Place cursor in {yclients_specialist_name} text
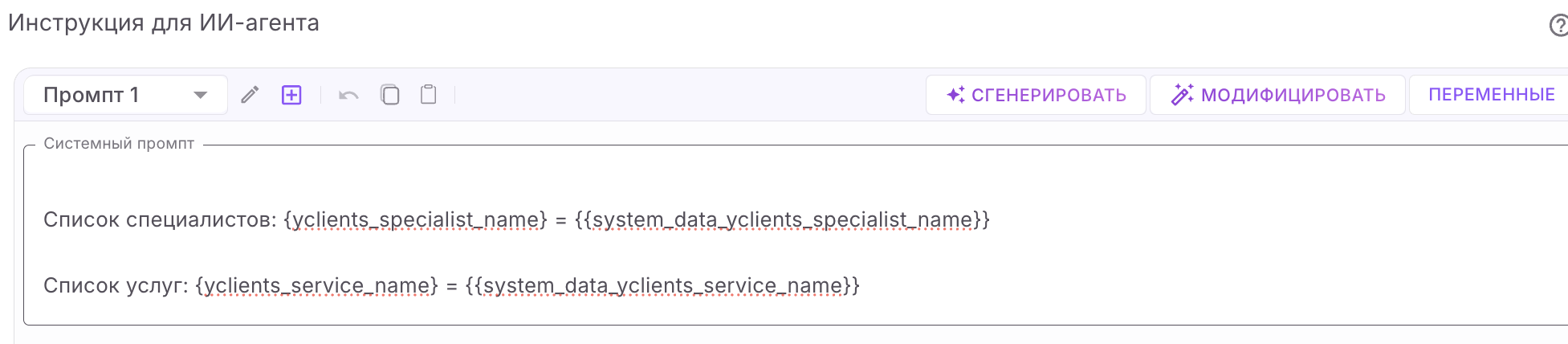 (415, 219)
